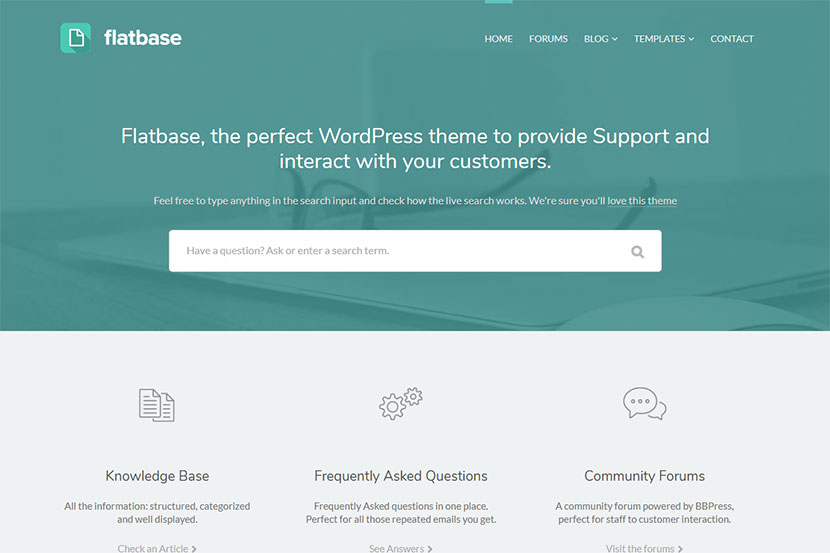This screenshot has width=830, height=553.
Task: Click 'Frequently Asked questions in one place' text
Action: [401, 506]
